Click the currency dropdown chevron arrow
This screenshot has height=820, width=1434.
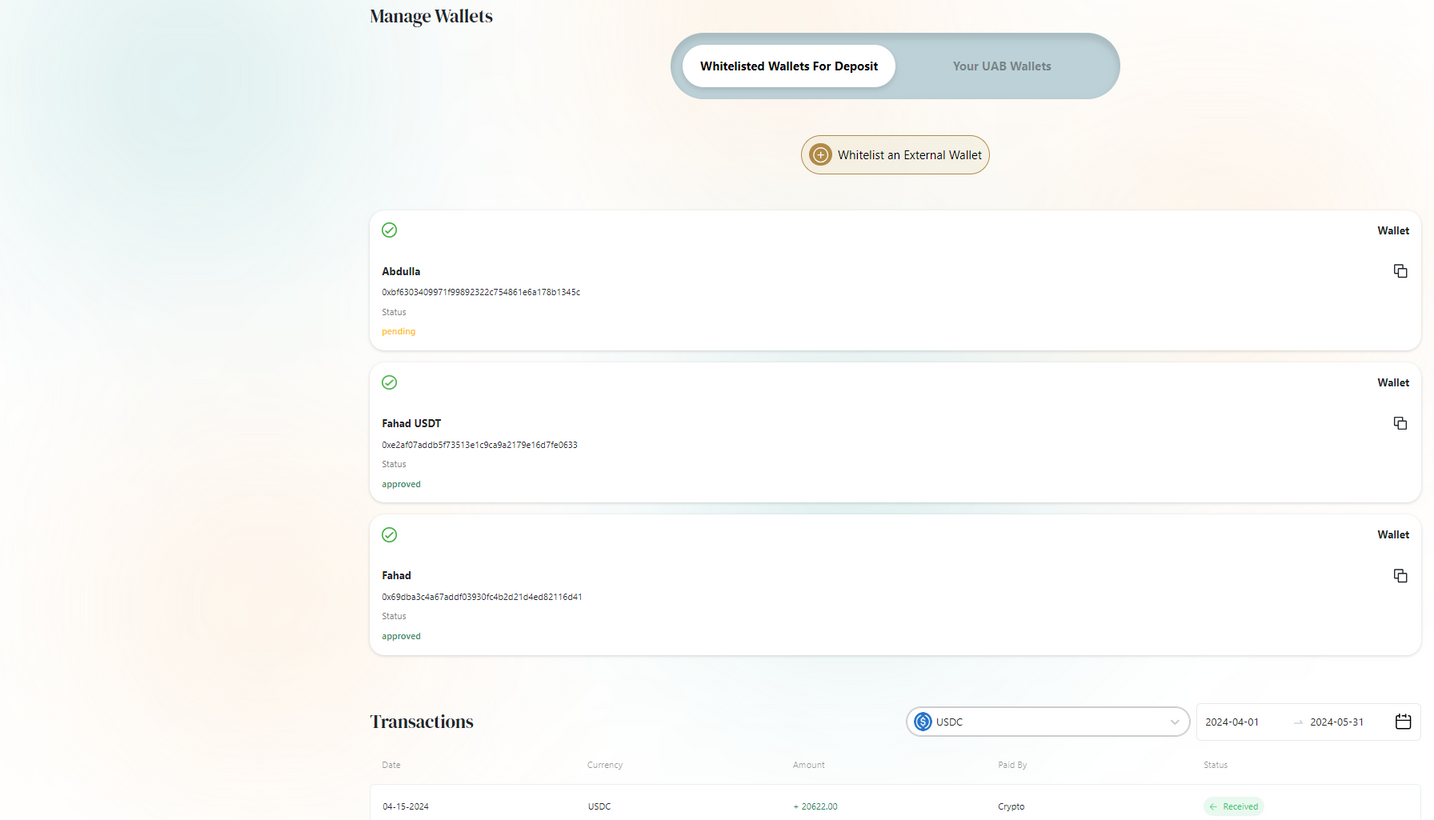1175,722
